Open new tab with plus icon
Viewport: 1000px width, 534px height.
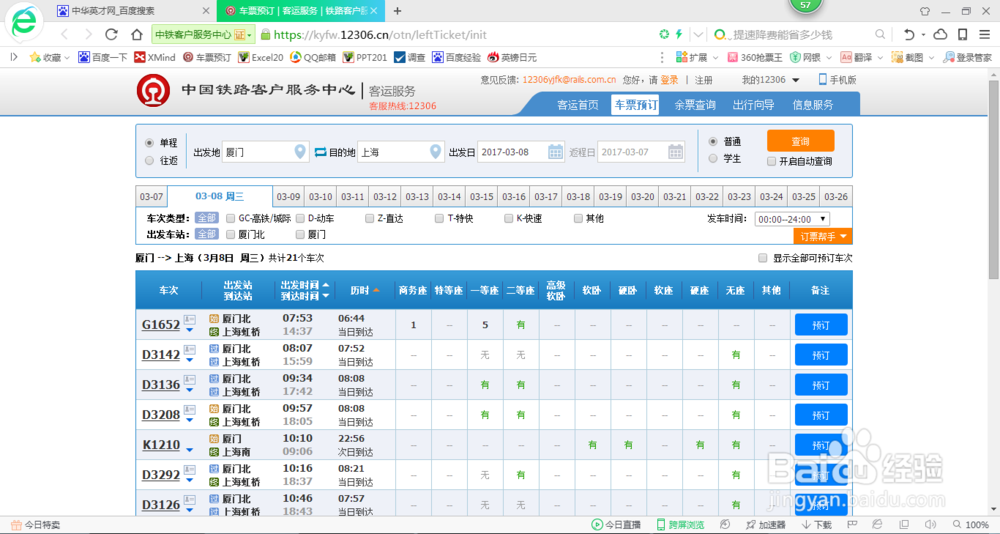397,11
